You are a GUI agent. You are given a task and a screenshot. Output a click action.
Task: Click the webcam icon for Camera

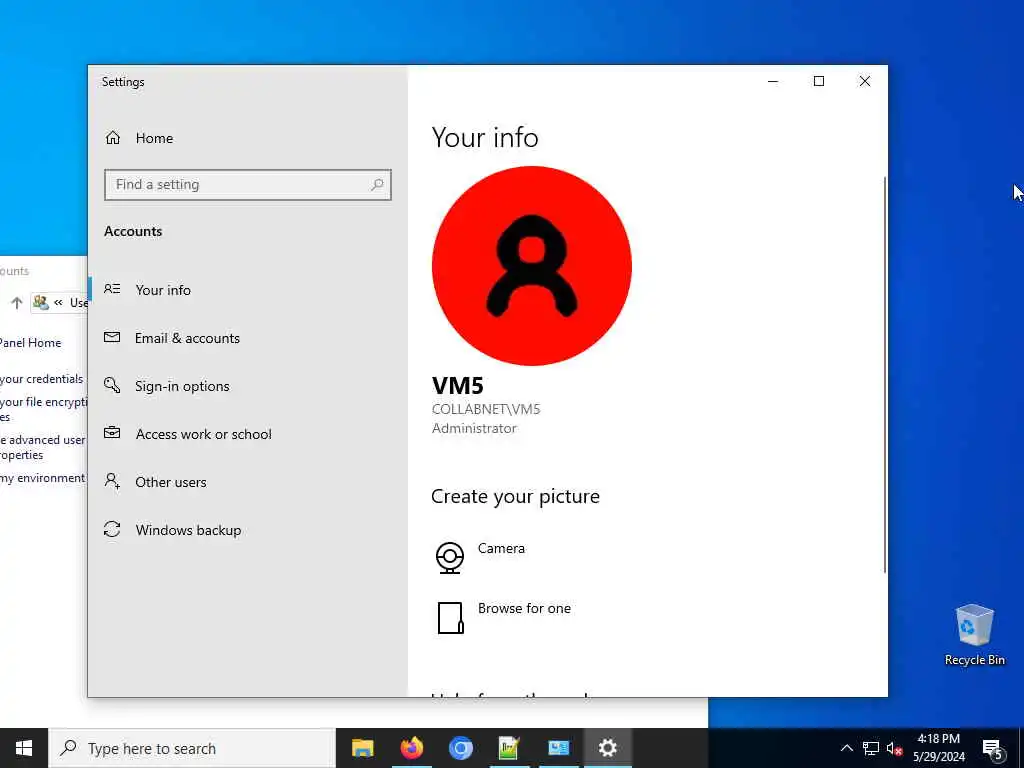tap(450, 558)
